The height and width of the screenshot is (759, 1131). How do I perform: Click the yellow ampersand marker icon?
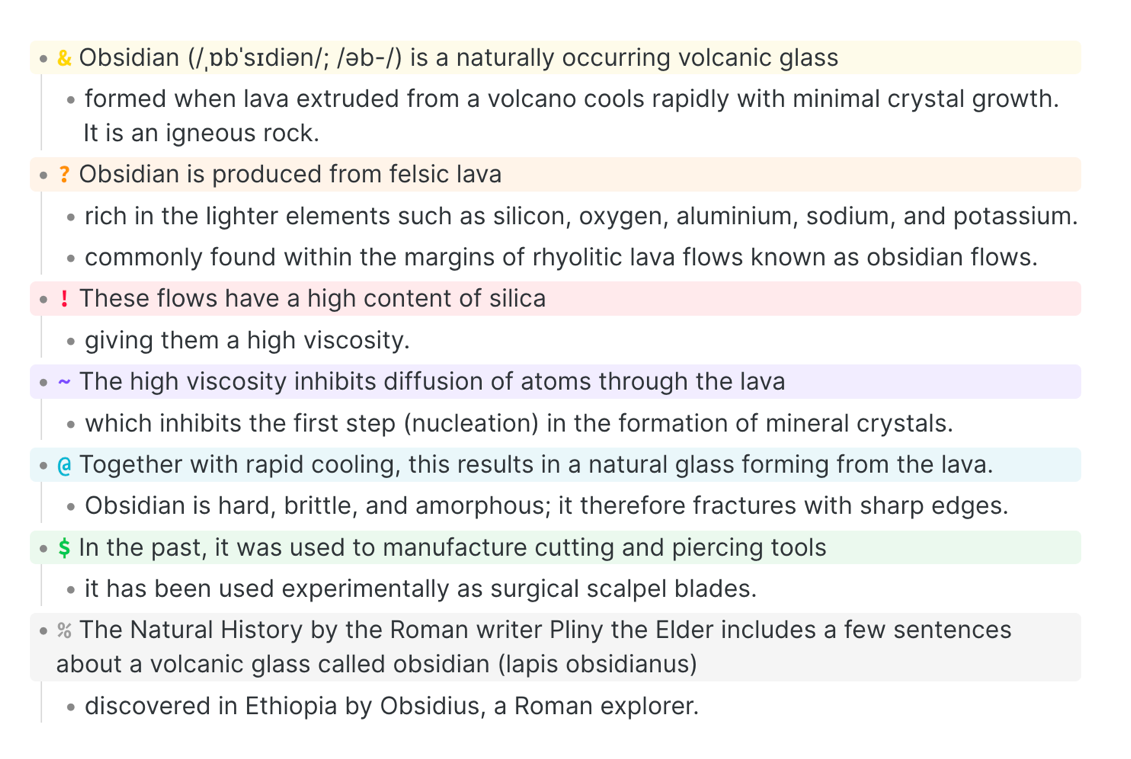tap(64, 58)
